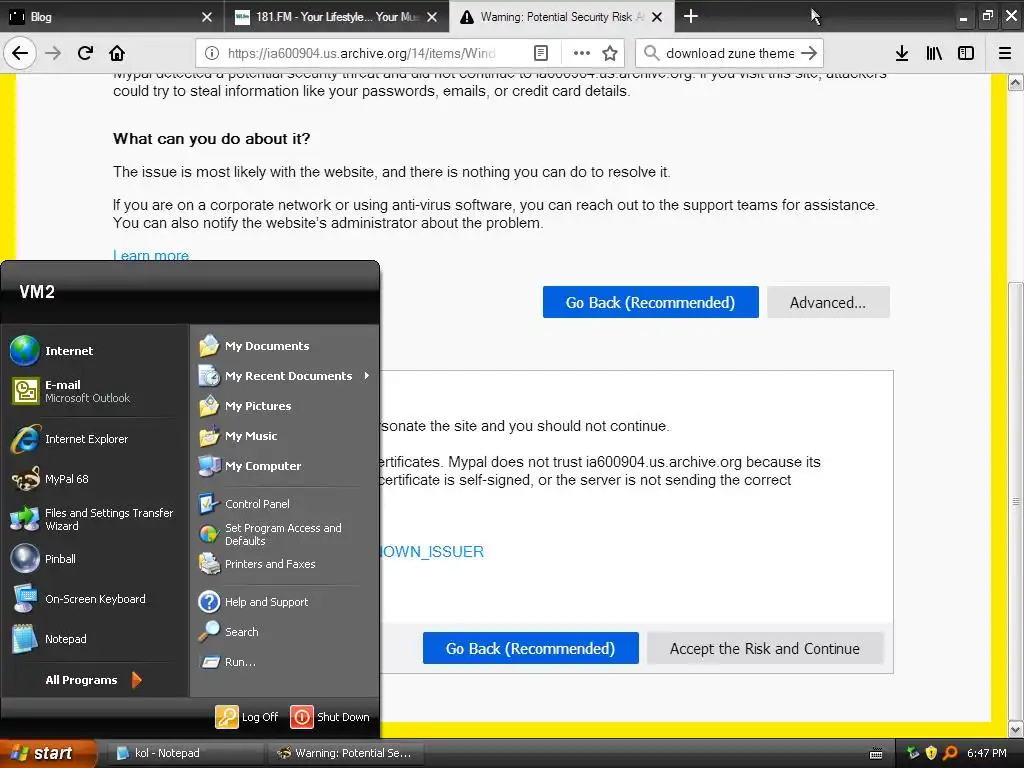This screenshot has width=1024, height=768.
Task: Open Control Panel from Start menu
Action: pyautogui.click(x=285, y=504)
